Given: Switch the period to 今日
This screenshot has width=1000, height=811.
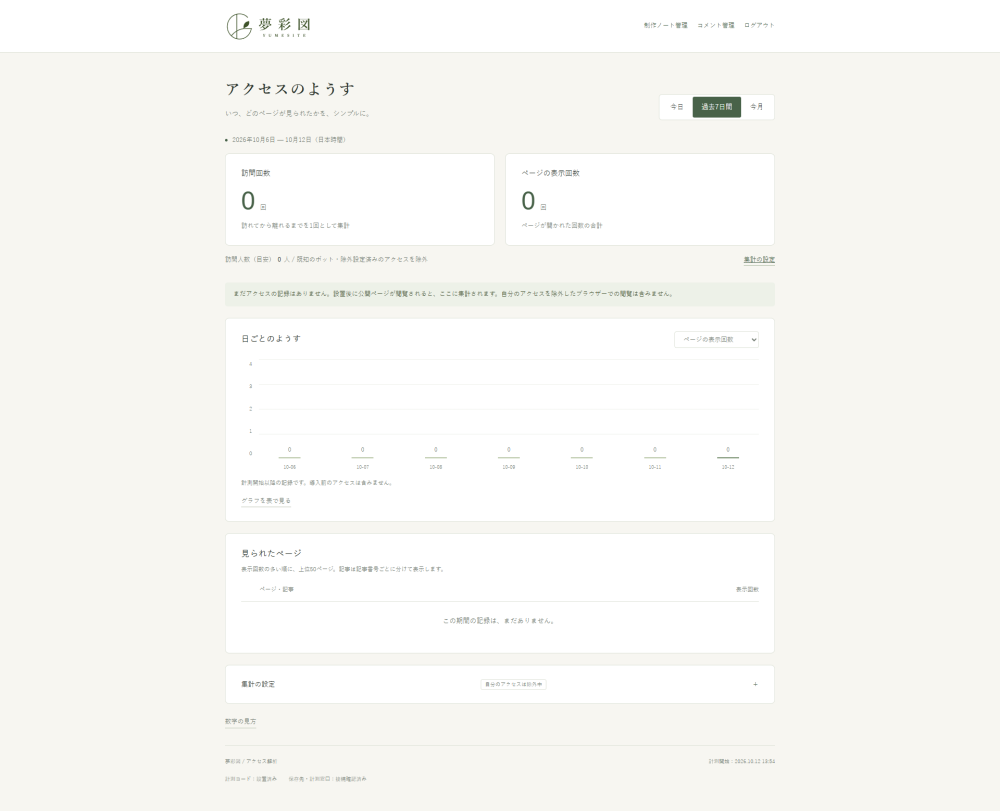Looking at the screenshot, I should click(x=677, y=107).
